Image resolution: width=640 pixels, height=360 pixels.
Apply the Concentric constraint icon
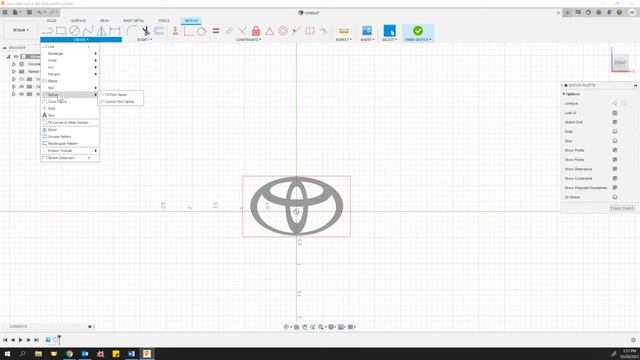point(283,31)
